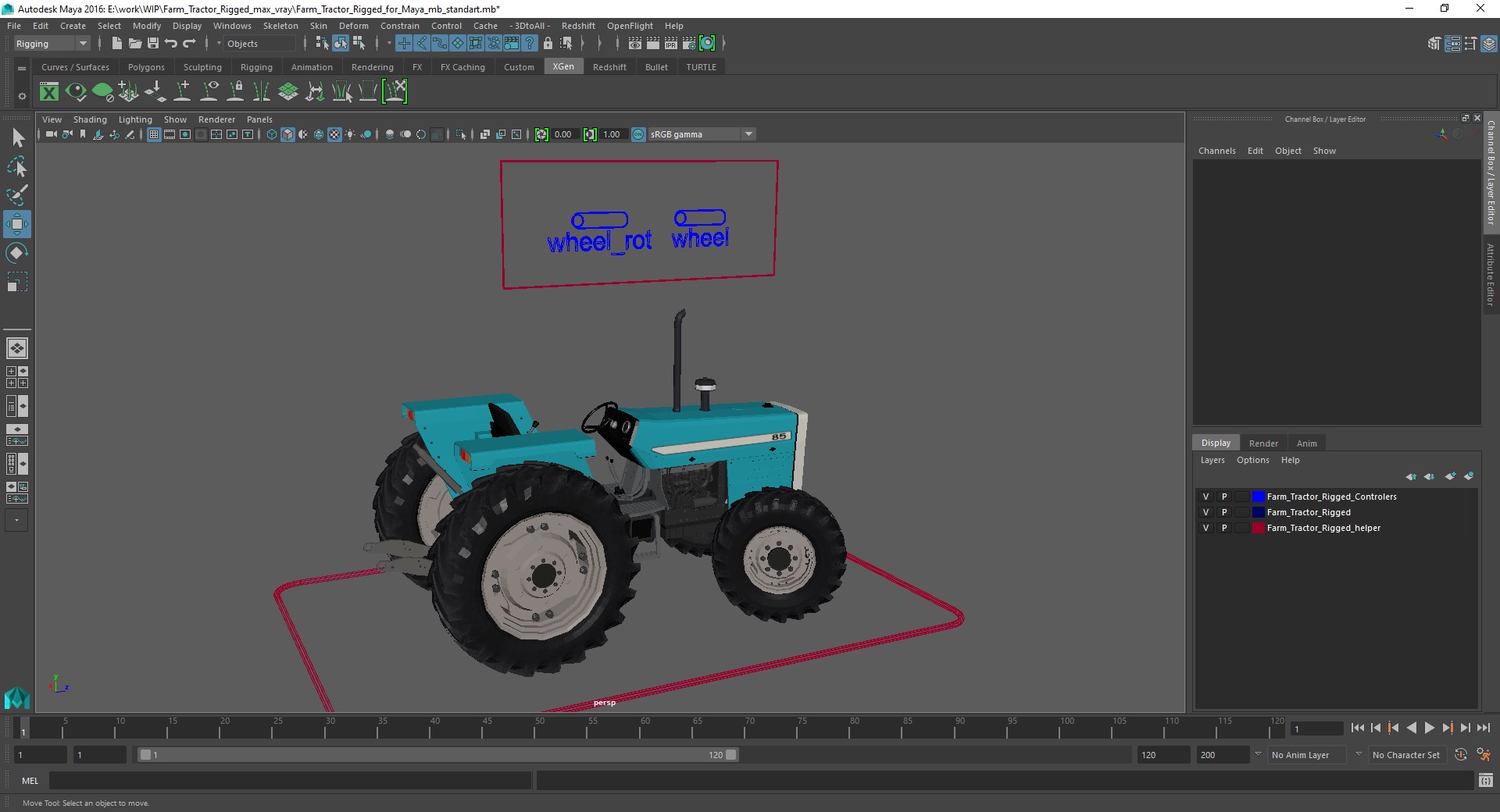Select single-pane Four View layout icon
The image size is (1500, 812).
pyautogui.click(x=17, y=348)
